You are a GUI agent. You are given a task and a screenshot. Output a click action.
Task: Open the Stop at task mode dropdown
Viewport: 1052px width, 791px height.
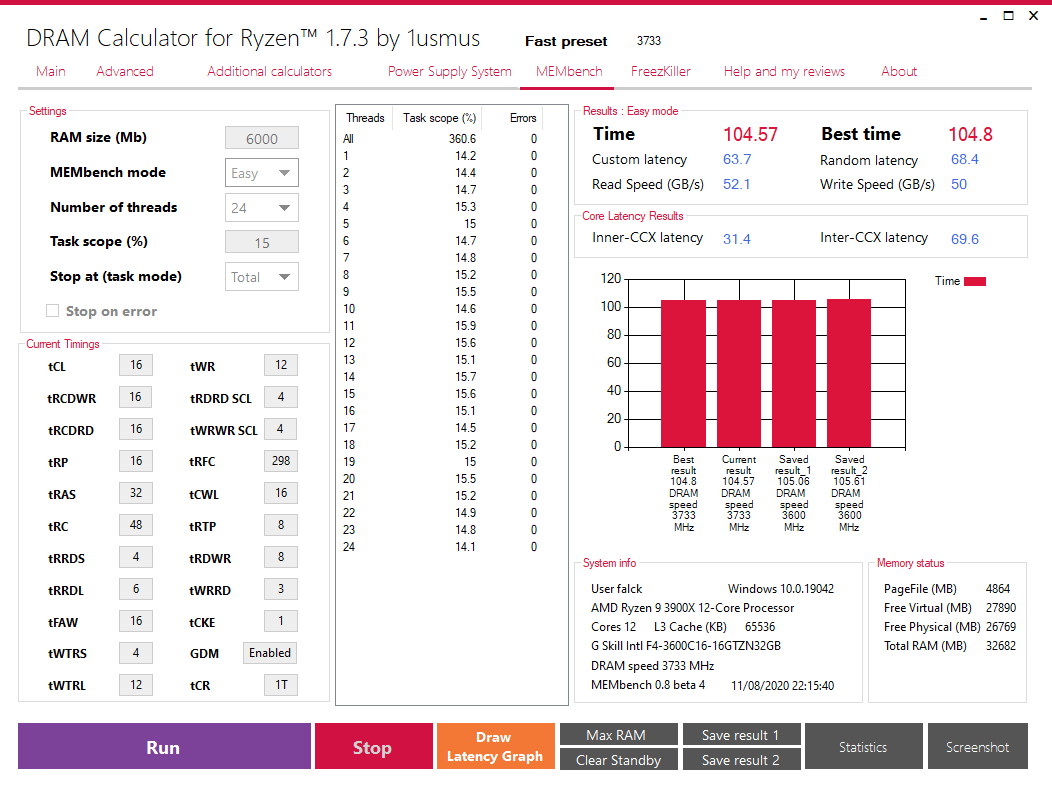click(262, 277)
